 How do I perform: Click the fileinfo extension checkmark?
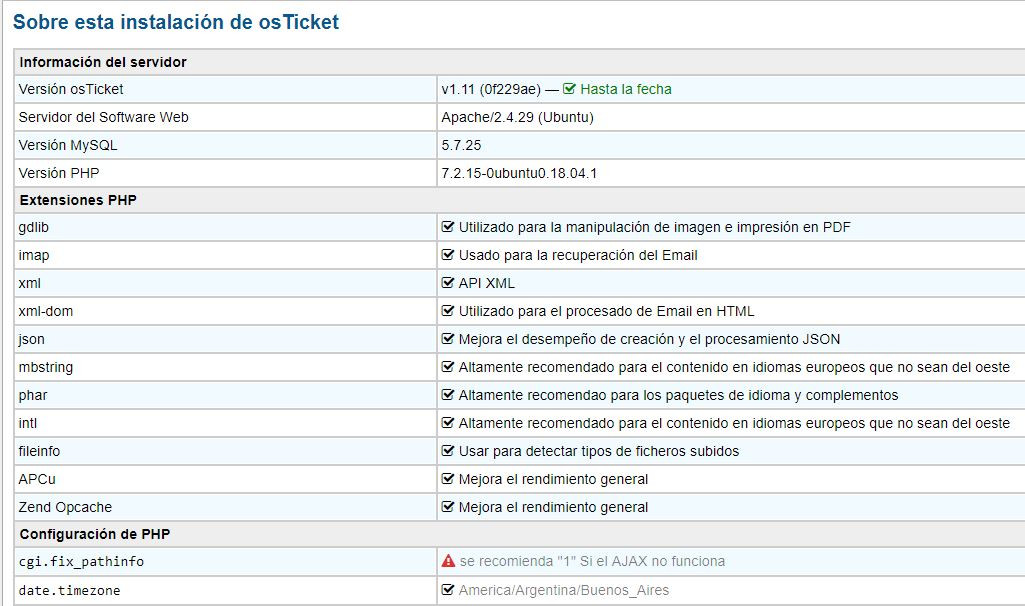pyautogui.click(x=448, y=451)
